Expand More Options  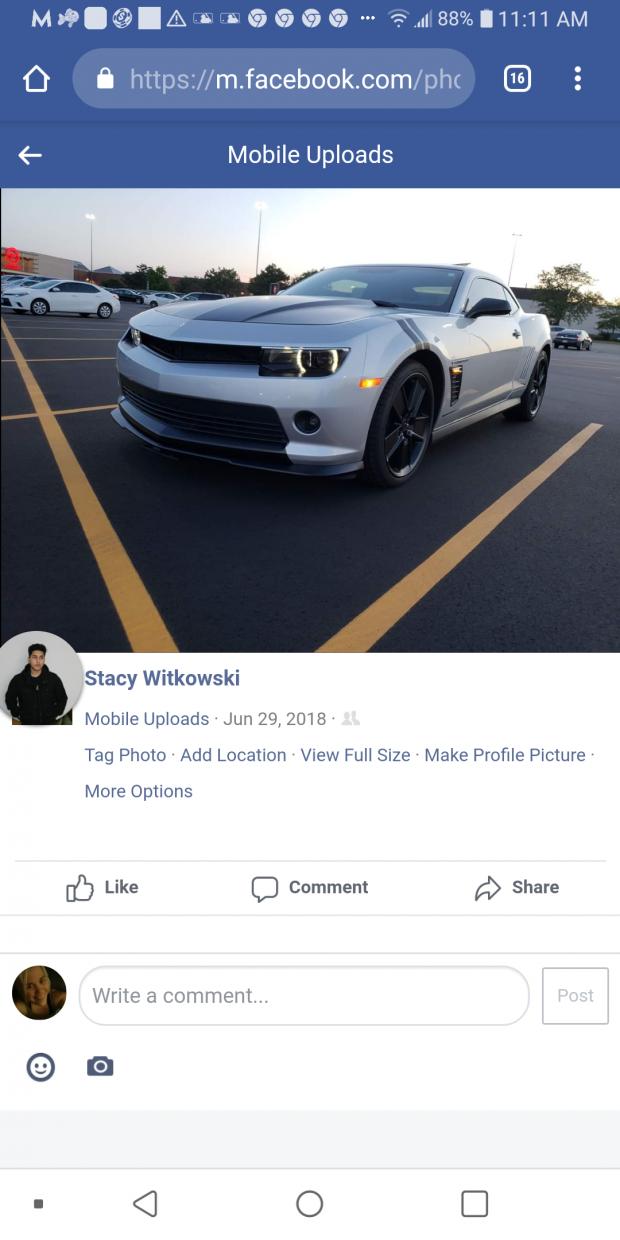click(138, 791)
